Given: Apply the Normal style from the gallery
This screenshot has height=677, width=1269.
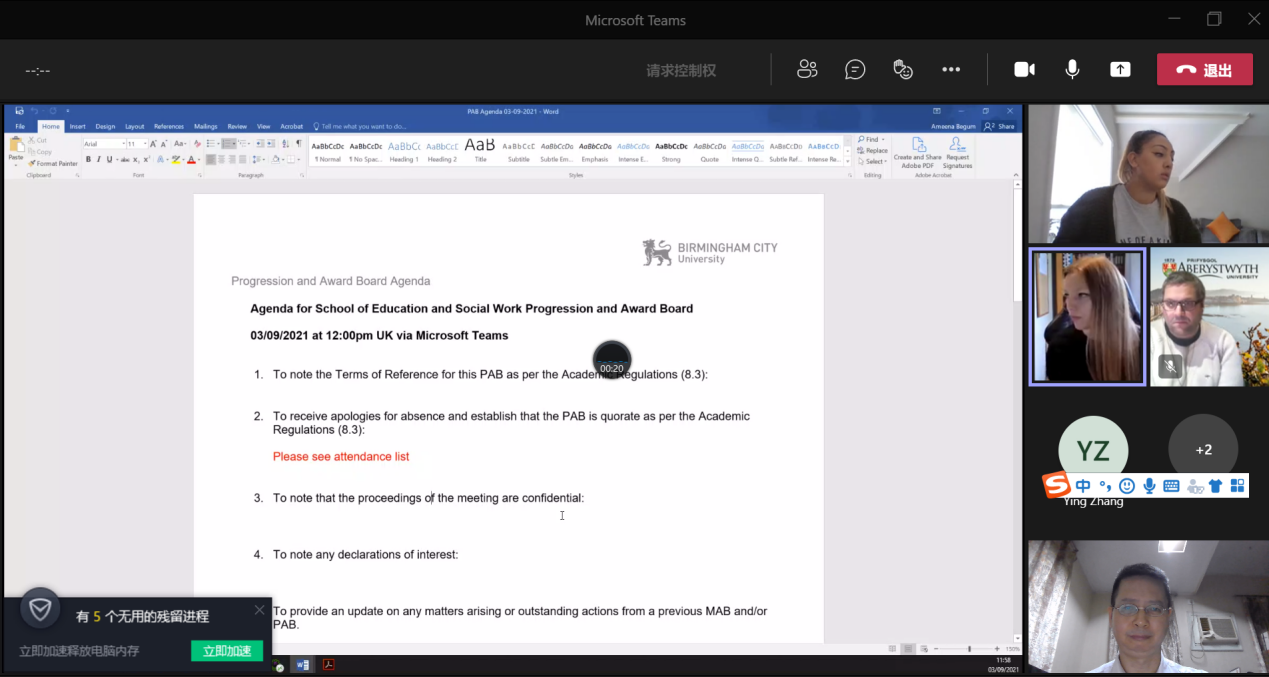Looking at the screenshot, I should (328, 151).
